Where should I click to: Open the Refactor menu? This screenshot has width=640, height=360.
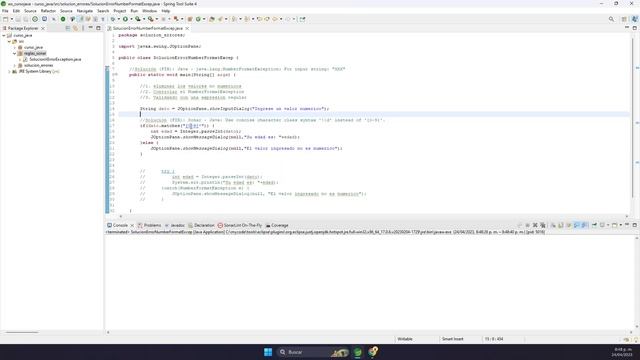(x=48, y=11)
